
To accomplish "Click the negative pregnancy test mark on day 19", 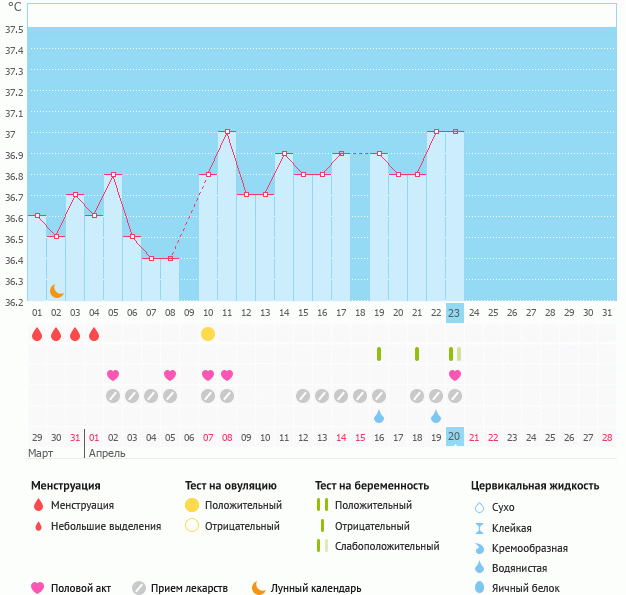I will (x=379, y=354).
